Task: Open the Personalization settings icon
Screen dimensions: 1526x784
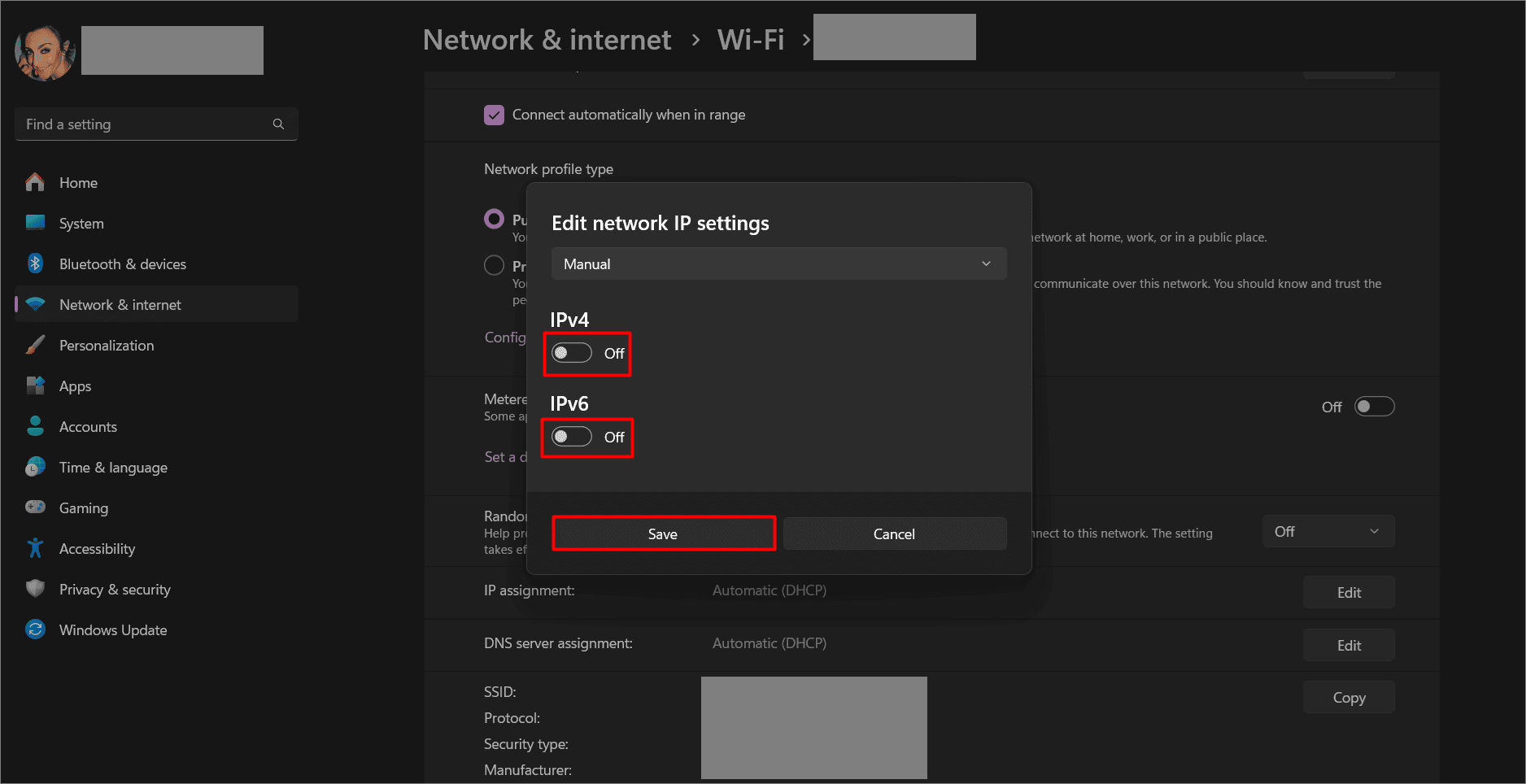Action: pyautogui.click(x=35, y=345)
